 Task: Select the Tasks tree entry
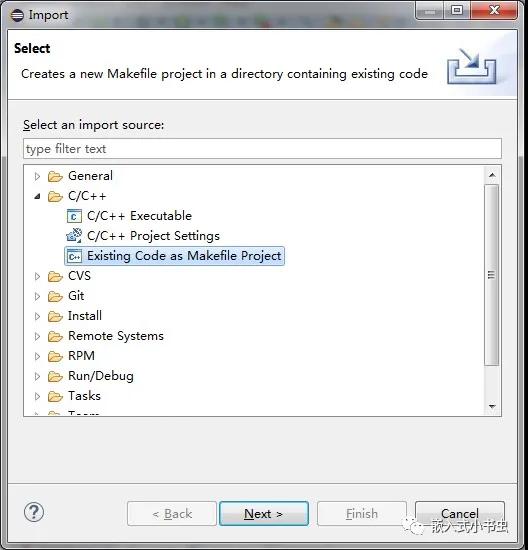click(84, 396)
